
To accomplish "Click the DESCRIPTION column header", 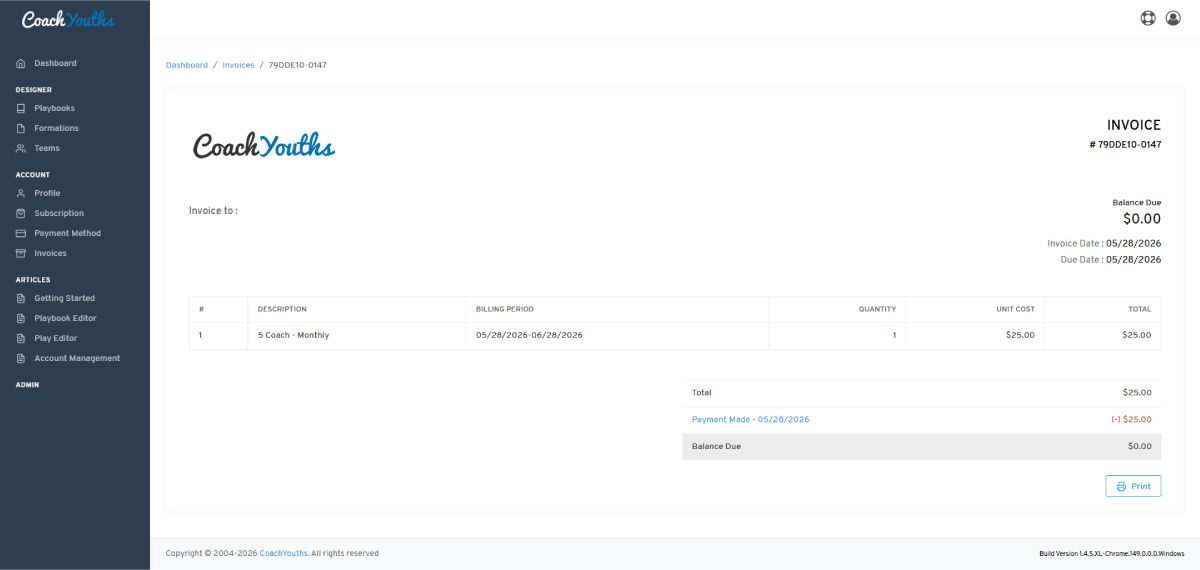I will click(x=282, y=309).
